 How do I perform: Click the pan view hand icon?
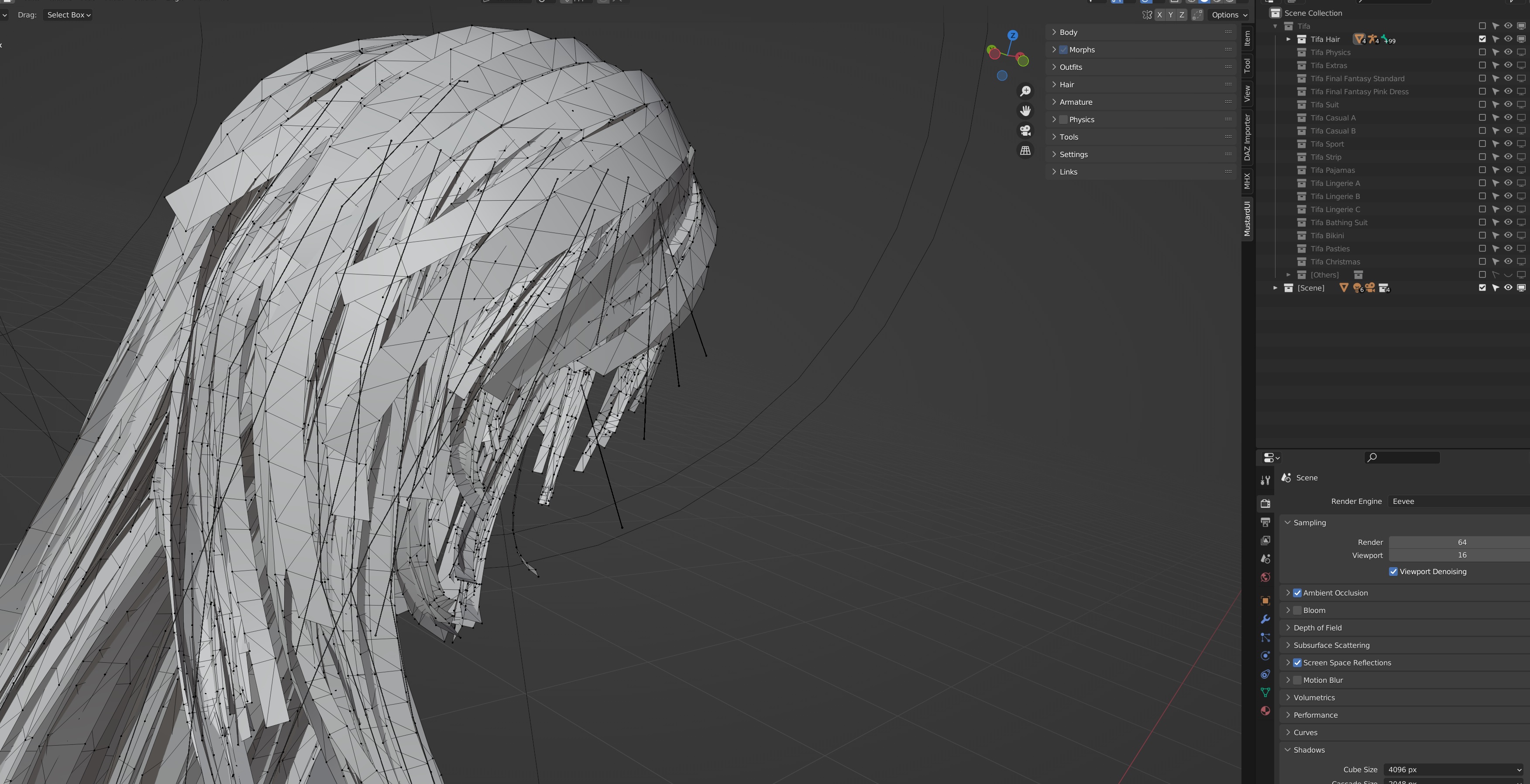(1025, 111)
